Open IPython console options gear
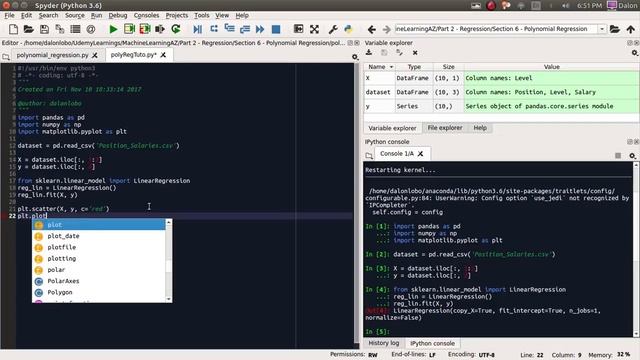The height and width of the screenshot is (360, 640). coord(632,156)
